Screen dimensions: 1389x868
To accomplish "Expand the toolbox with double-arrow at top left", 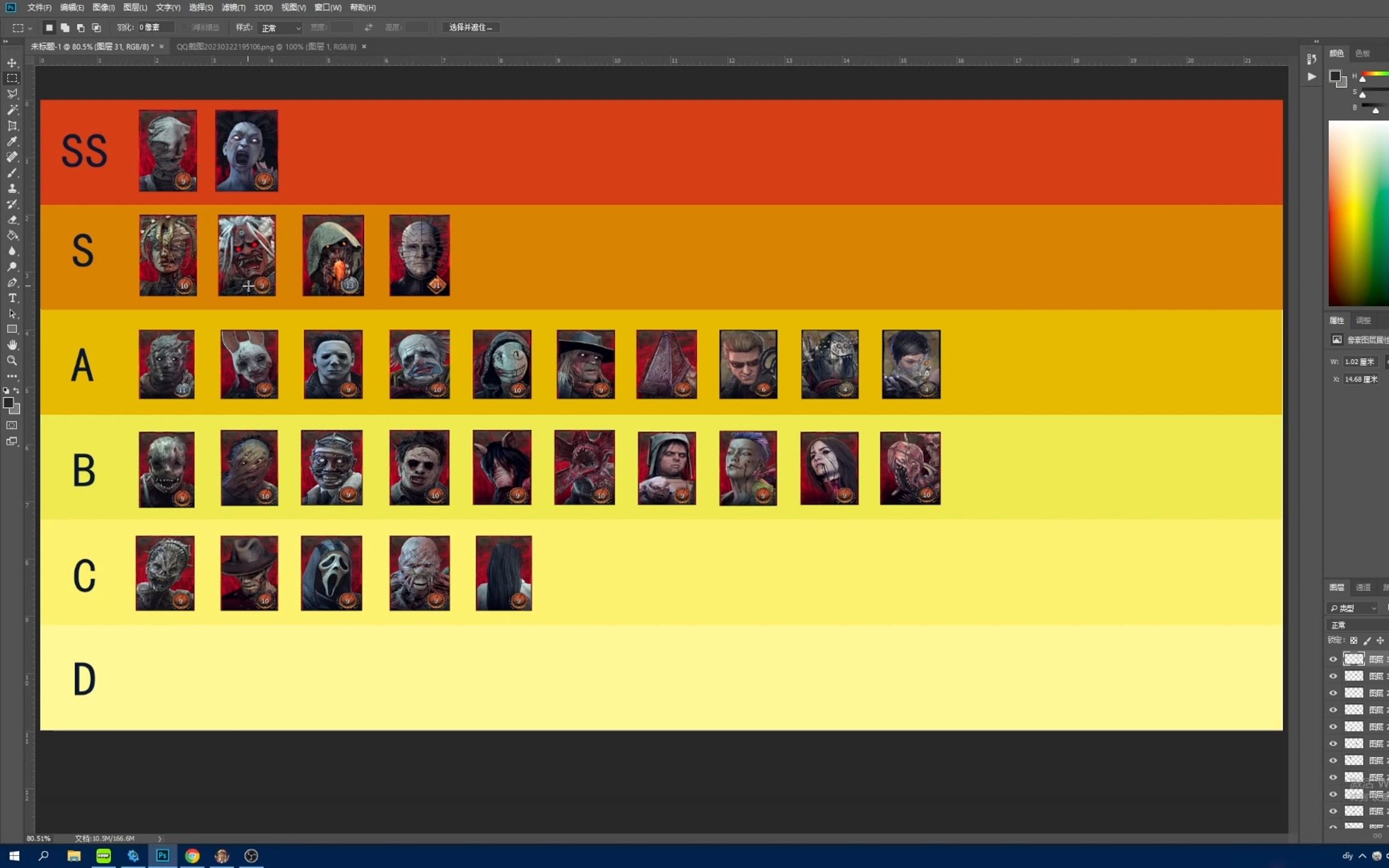I will click(x=5, y=42).
